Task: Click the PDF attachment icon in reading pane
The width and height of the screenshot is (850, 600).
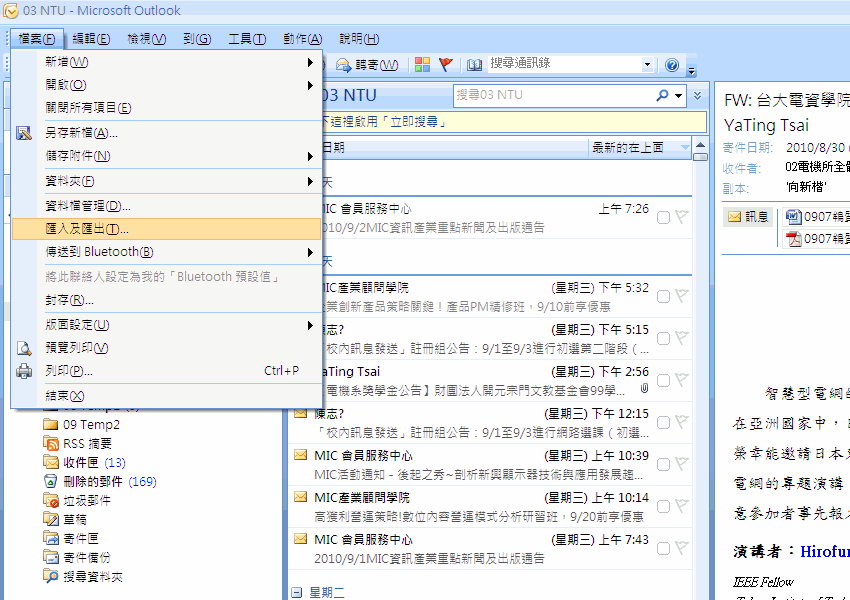Action: coord(793,238)
